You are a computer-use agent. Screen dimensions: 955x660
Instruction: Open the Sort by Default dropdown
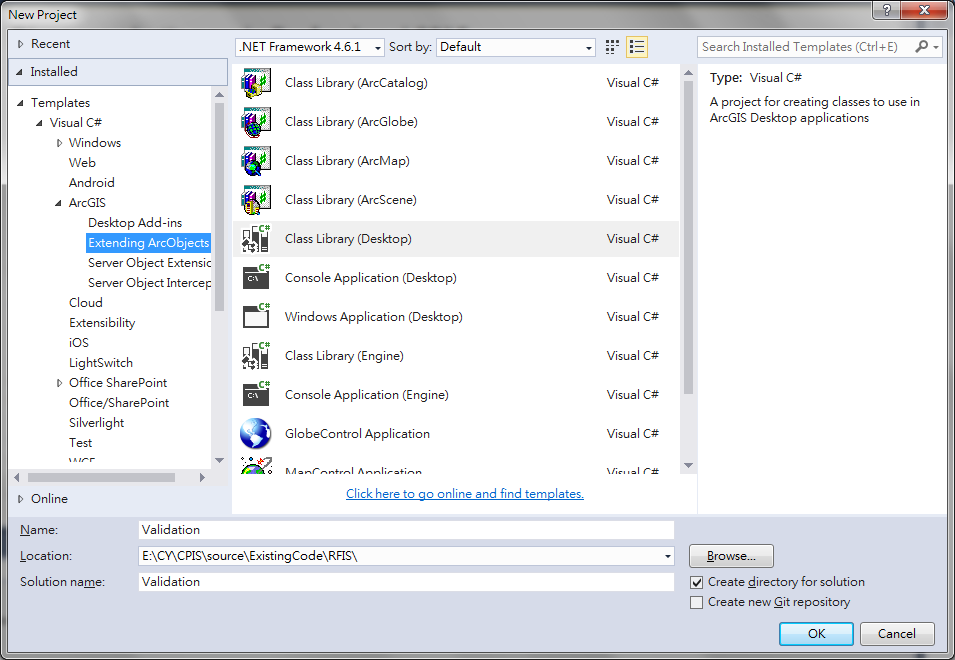point(516,47)
